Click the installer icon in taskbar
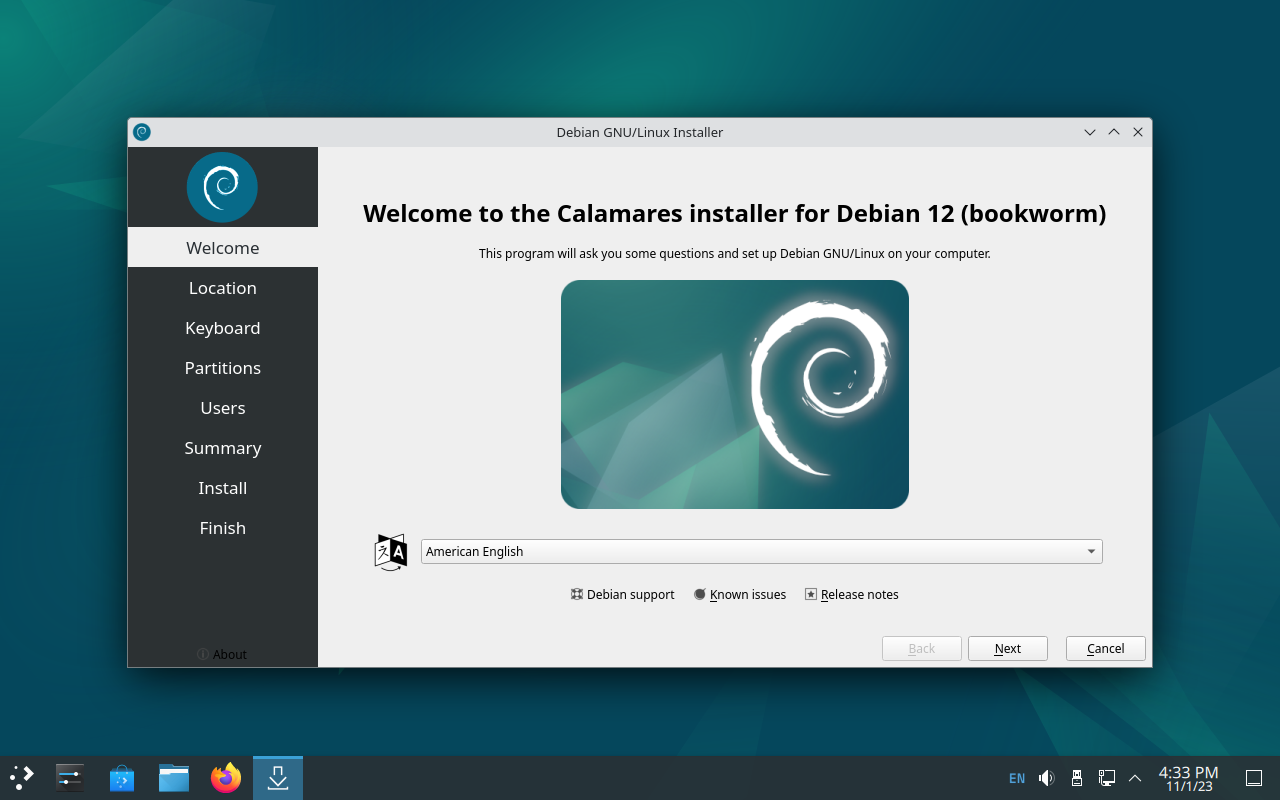Screen dimensions: 1280x800 coord(278,777)
